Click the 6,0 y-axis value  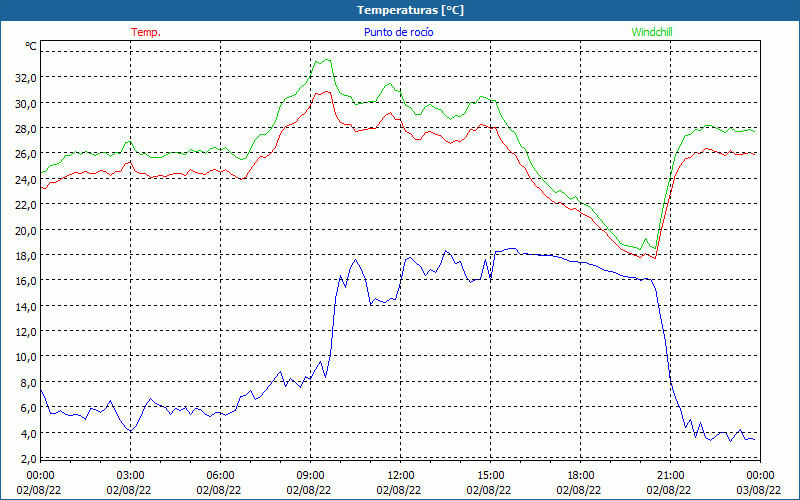[29, 408]
